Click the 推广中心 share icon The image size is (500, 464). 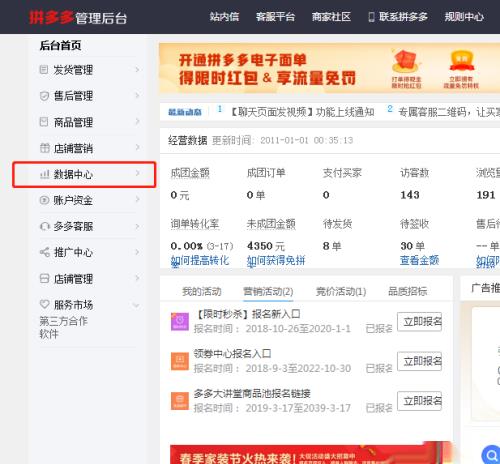click(44, 252)
